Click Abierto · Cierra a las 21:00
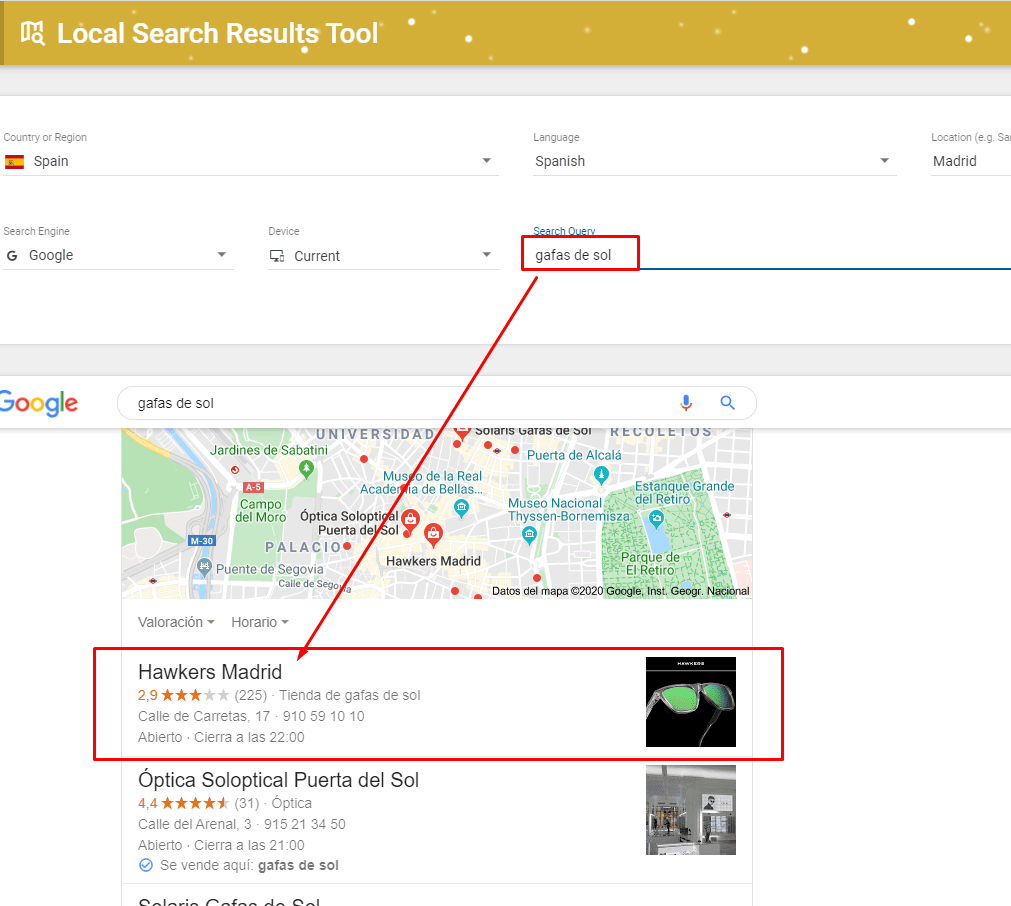The image size is (1011, 906). coord(221,845)
